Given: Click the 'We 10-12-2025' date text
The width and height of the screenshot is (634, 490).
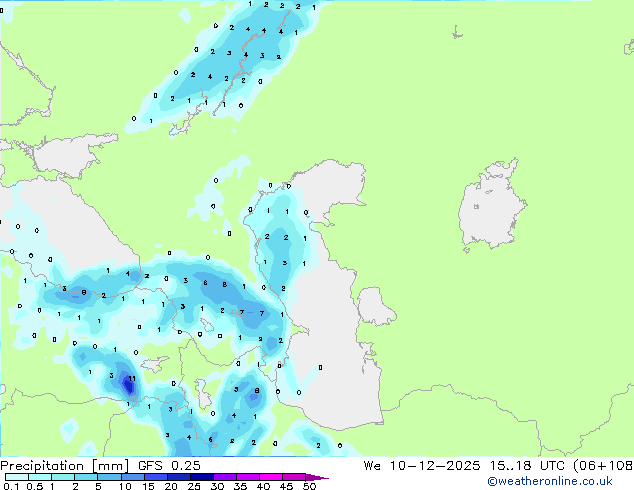Looking at the screenshot, I should click(422, 466).
